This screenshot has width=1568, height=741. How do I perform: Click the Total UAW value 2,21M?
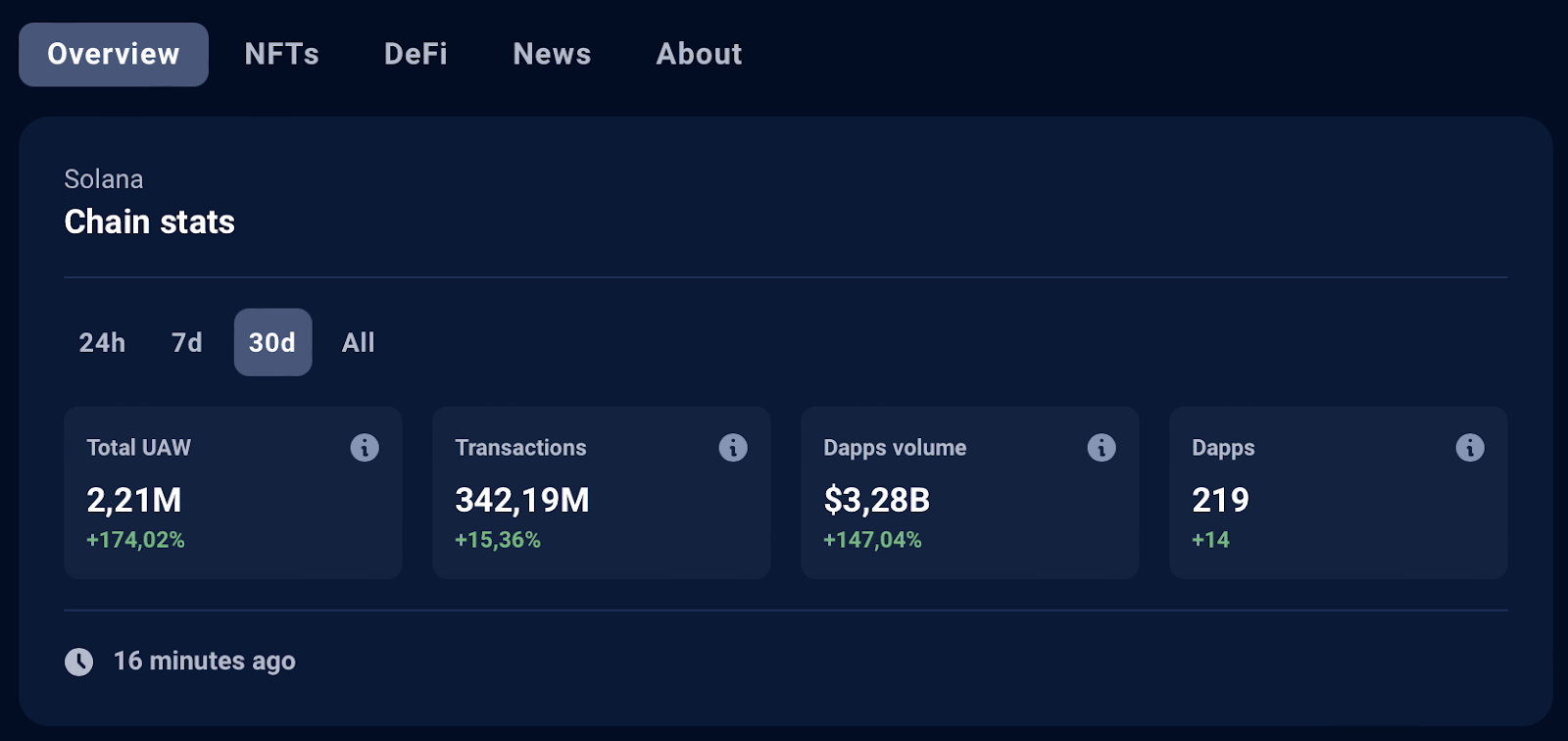(x=134, y=500)
